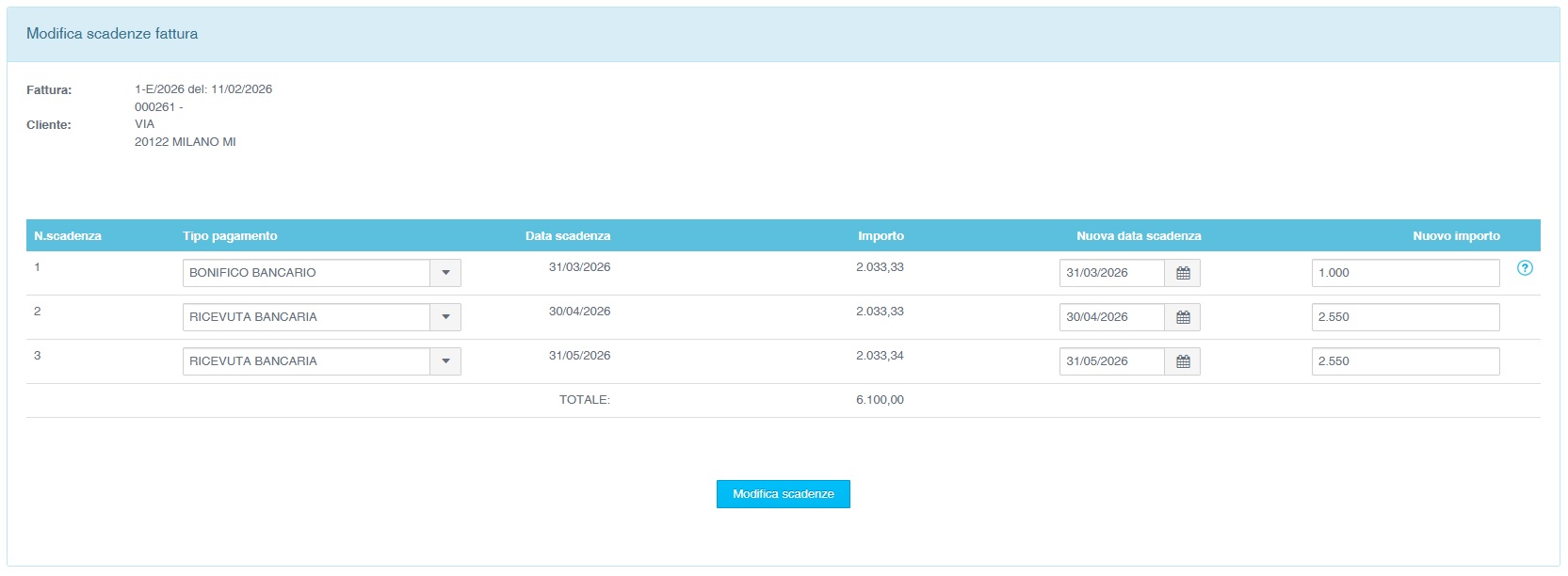Image resolution: width=1568 pixels, height=576 pixels.
Task: Click the Modifica scadenze button
Action: [783, 494]
